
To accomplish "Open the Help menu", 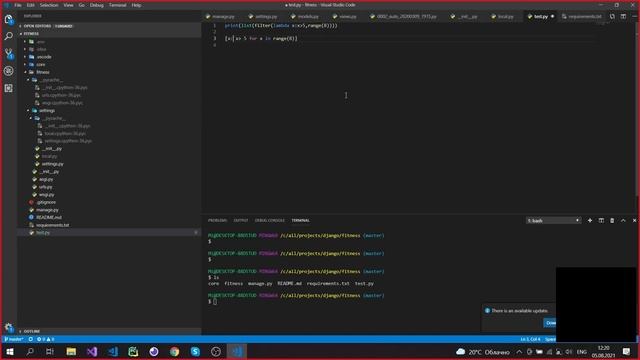I will coord(136,5).
